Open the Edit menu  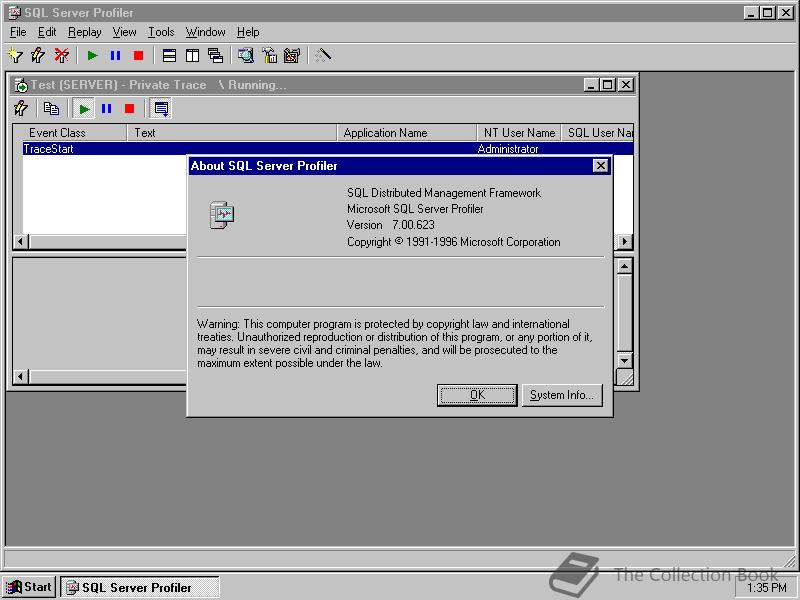coord(47,32)
